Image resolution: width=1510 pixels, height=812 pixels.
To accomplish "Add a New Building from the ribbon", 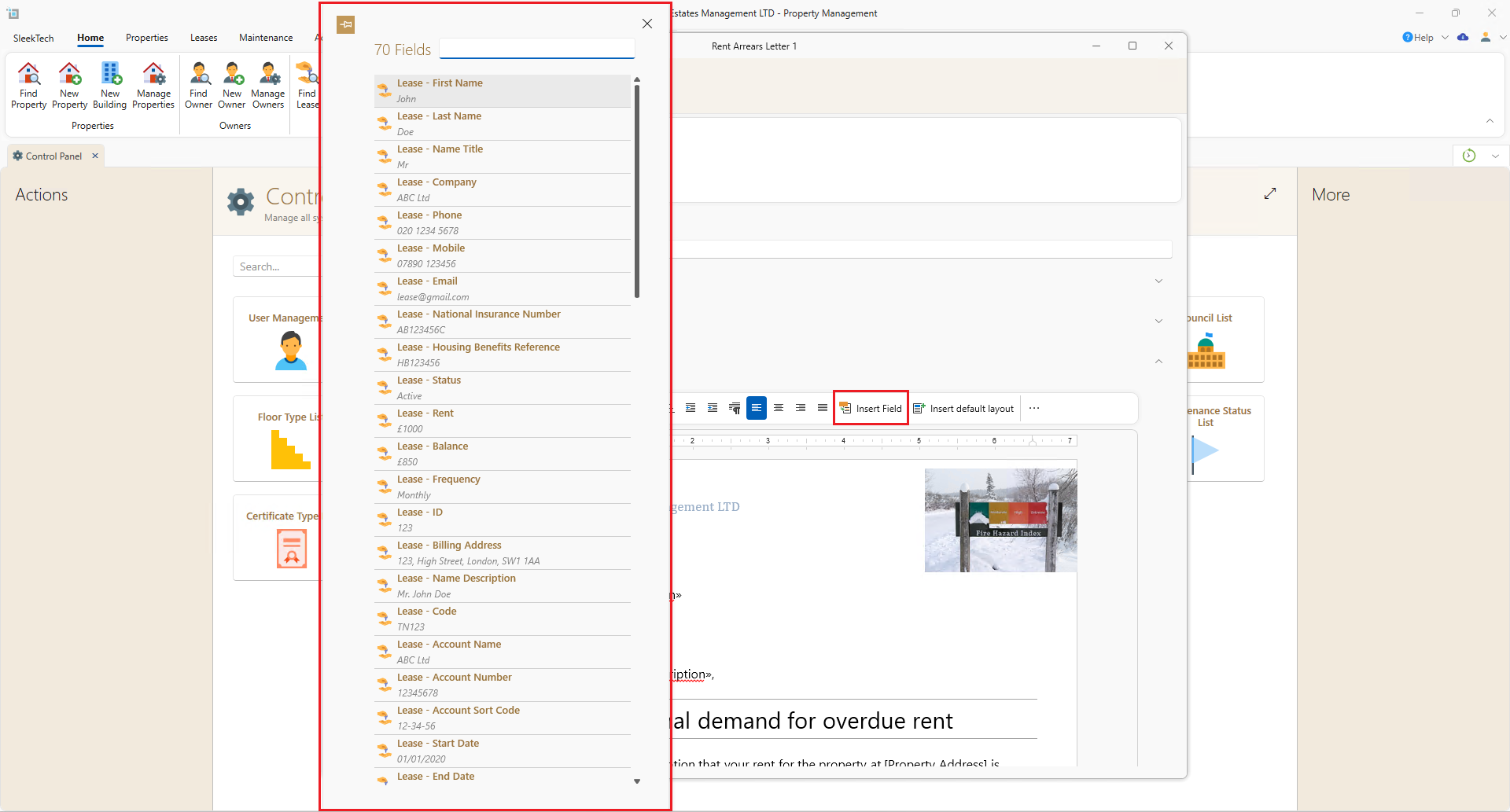I will 110,86.
